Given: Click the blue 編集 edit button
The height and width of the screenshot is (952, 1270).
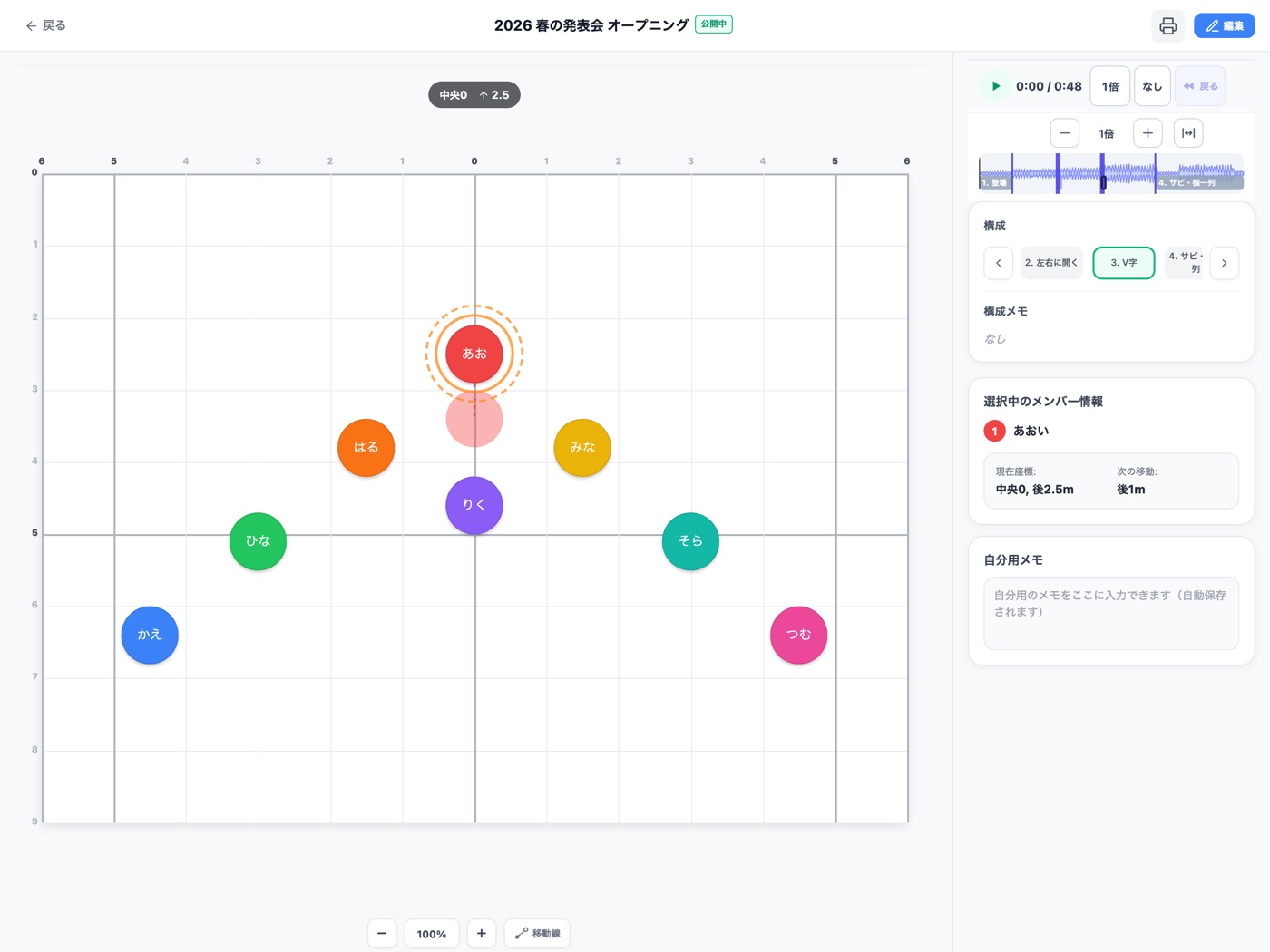Looking at the screenshot, I should (1224, 25).
